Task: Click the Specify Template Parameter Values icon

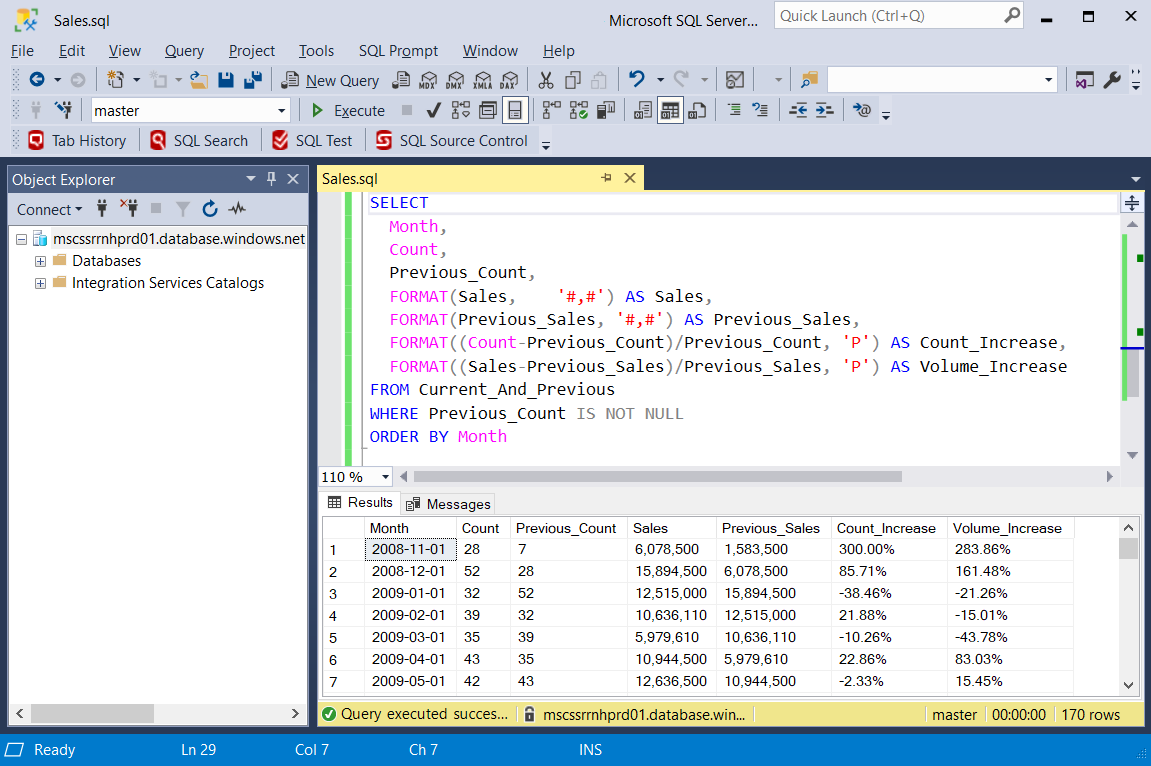Action: [863, 110]
